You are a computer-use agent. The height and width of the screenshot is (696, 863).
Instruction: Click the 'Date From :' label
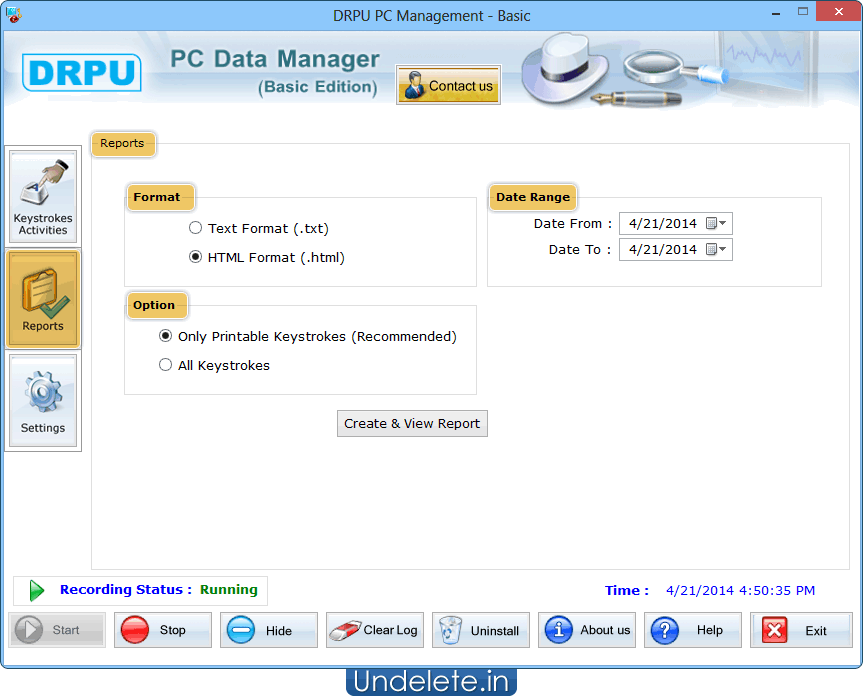pyautogui.click(x=572, y=223)
